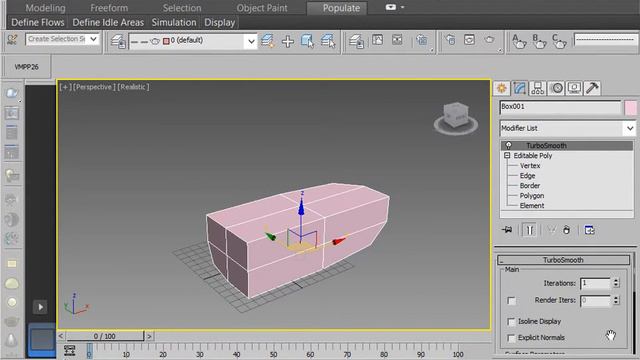Open the Modify command panel tab
The height and width of the screenshot is (360, 640).
519,88
